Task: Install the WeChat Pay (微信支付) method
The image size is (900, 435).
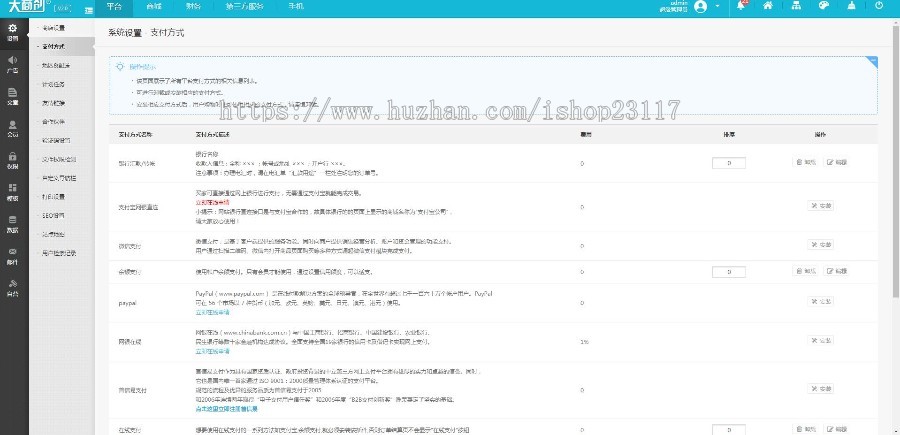Action: (821, 244)
